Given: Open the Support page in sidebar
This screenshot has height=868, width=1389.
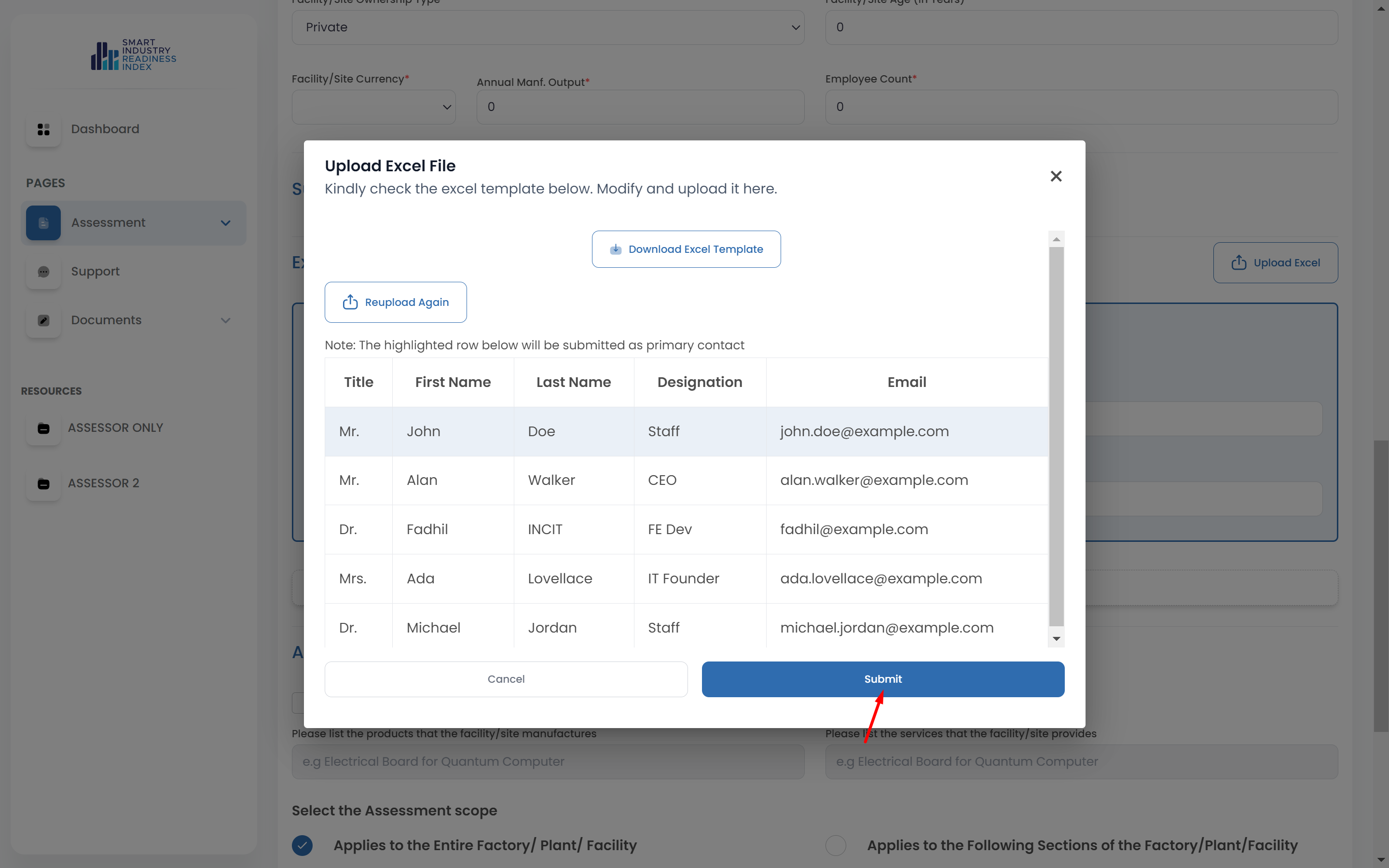Looking at the screenshot, I should pos(95,272).
